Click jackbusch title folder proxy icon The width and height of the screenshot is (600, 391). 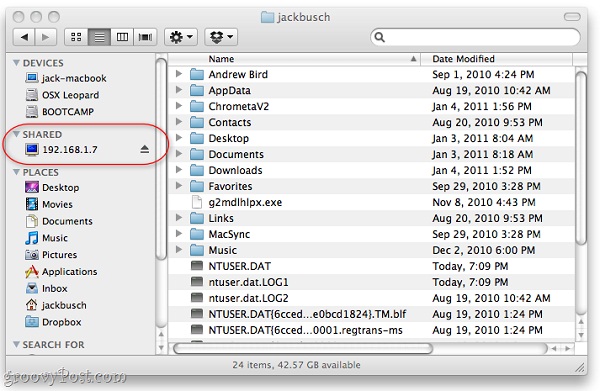(267, 17)
